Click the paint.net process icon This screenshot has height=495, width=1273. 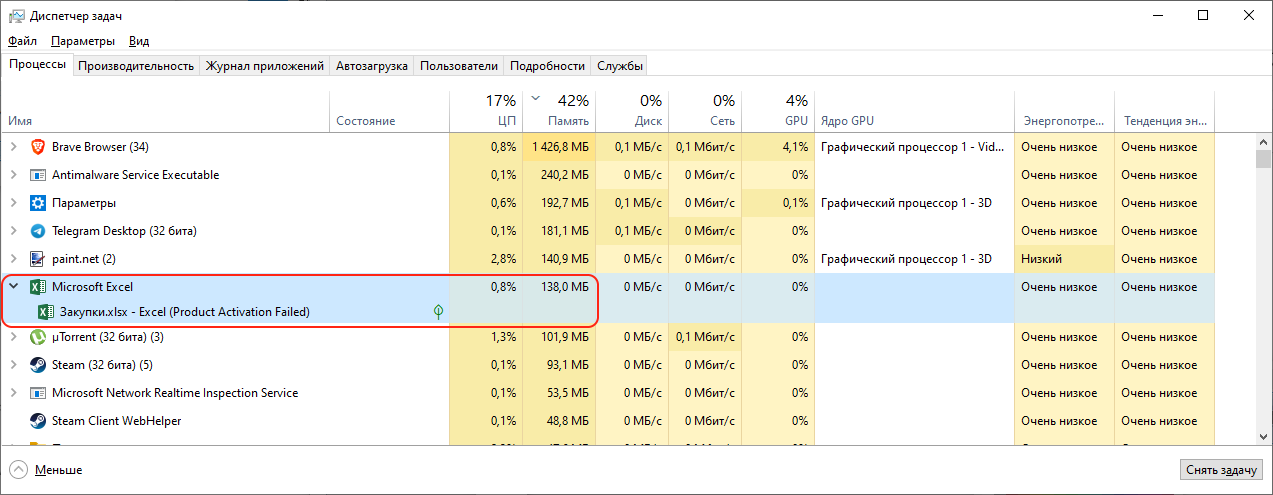point(38,259)
